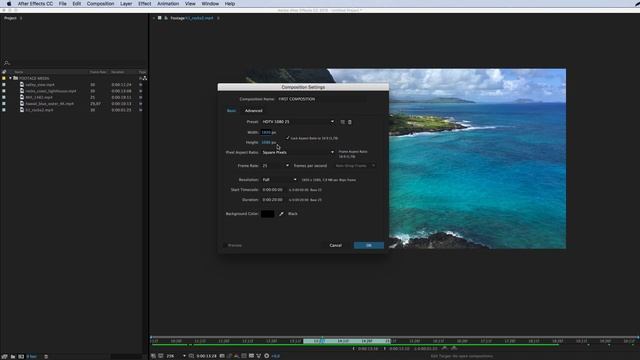Open the Project panel menu
Viewport: 640px width, 360px height.
click(21, 18)
